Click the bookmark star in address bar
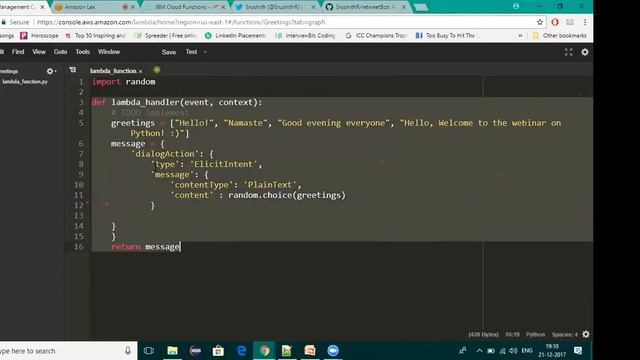Viewport: 640px width, 360px height. click(x=540, y=22)
